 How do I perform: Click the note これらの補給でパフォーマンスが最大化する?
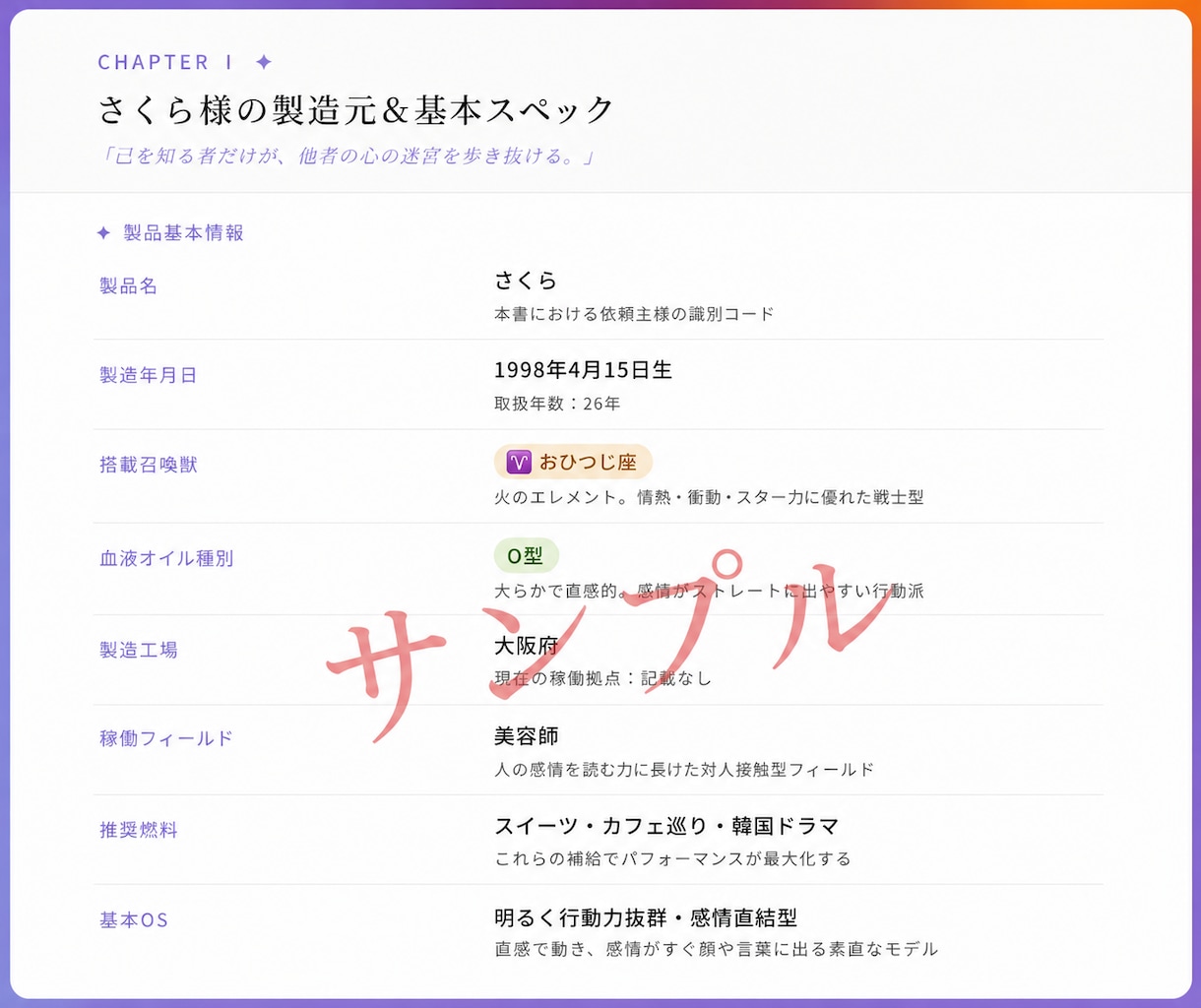pos(672,858)
